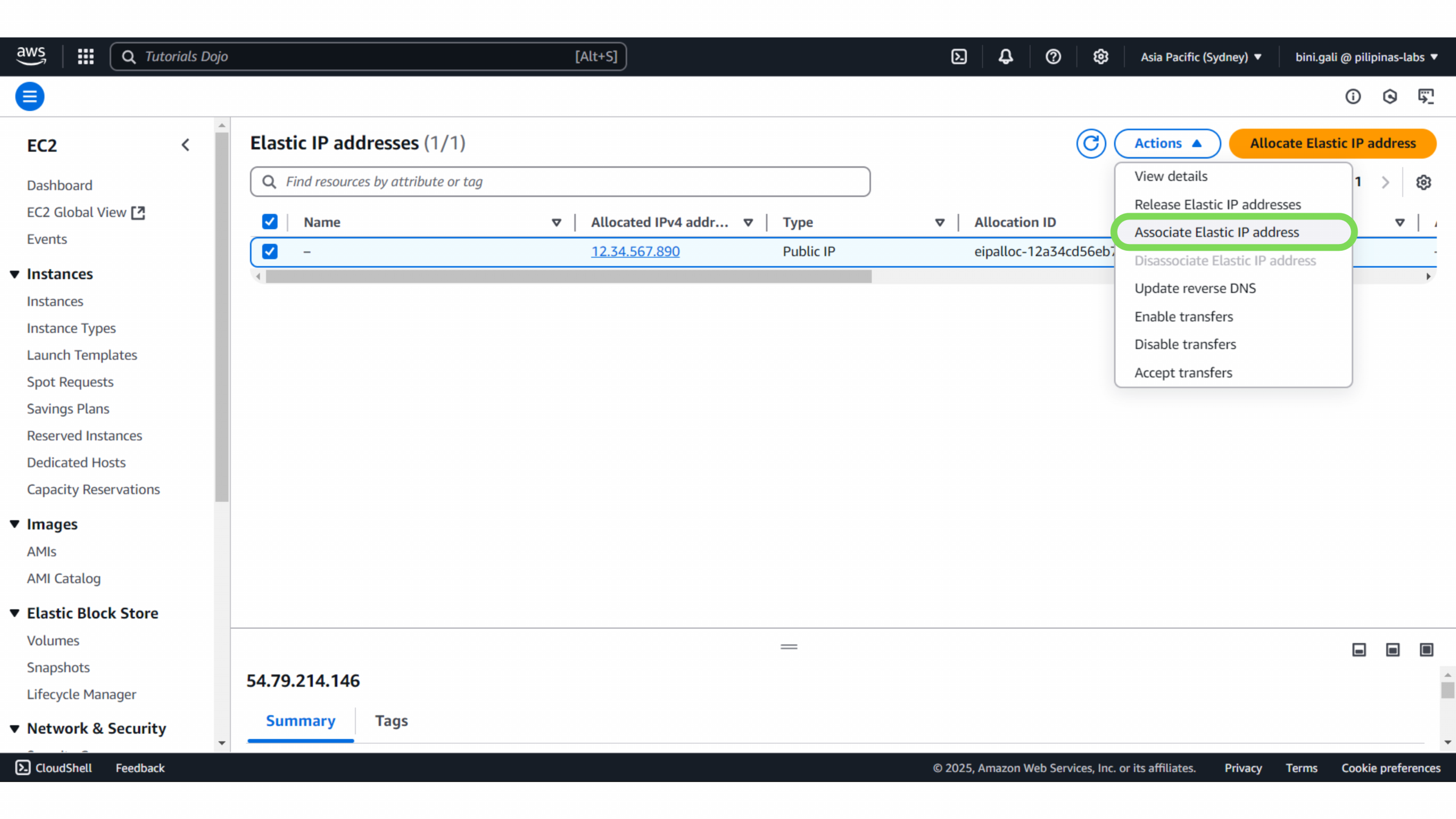
Task: Click the refresh Elastic IP list button
Action: pyautogui.click(x=1090, y=143)
